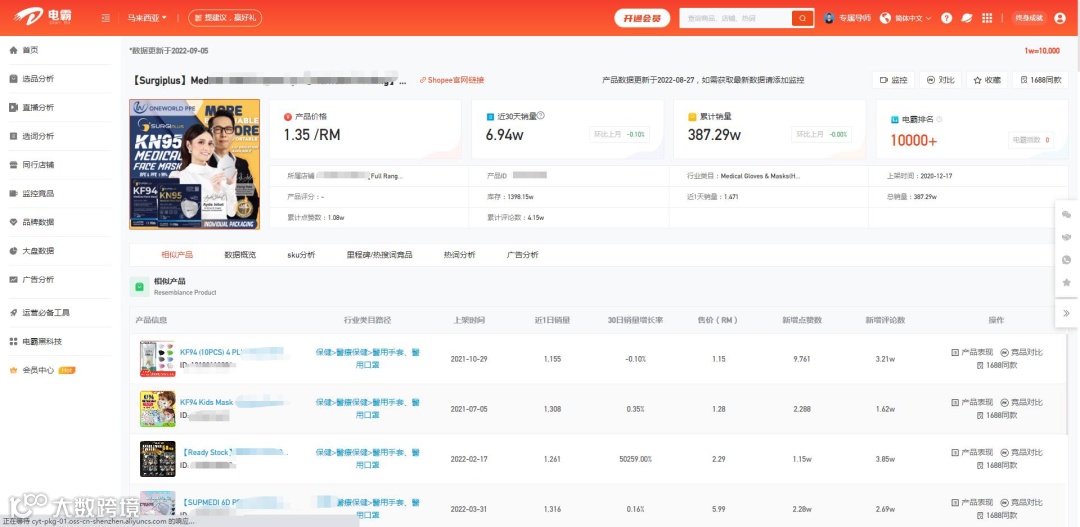Click the WhatsApp icon on the right floating bar

tap(1067, 260)
